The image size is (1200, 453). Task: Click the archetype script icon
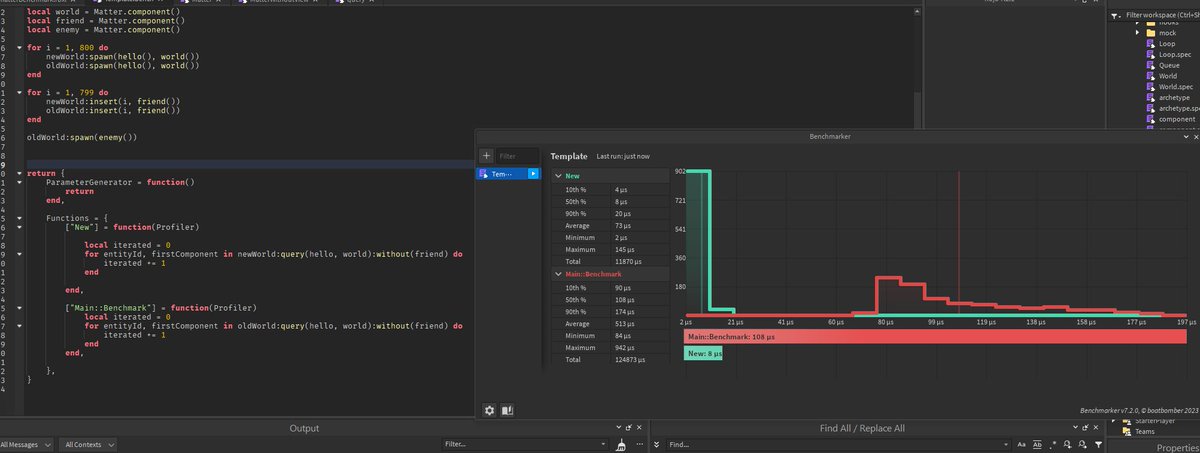pos(1150,98)
